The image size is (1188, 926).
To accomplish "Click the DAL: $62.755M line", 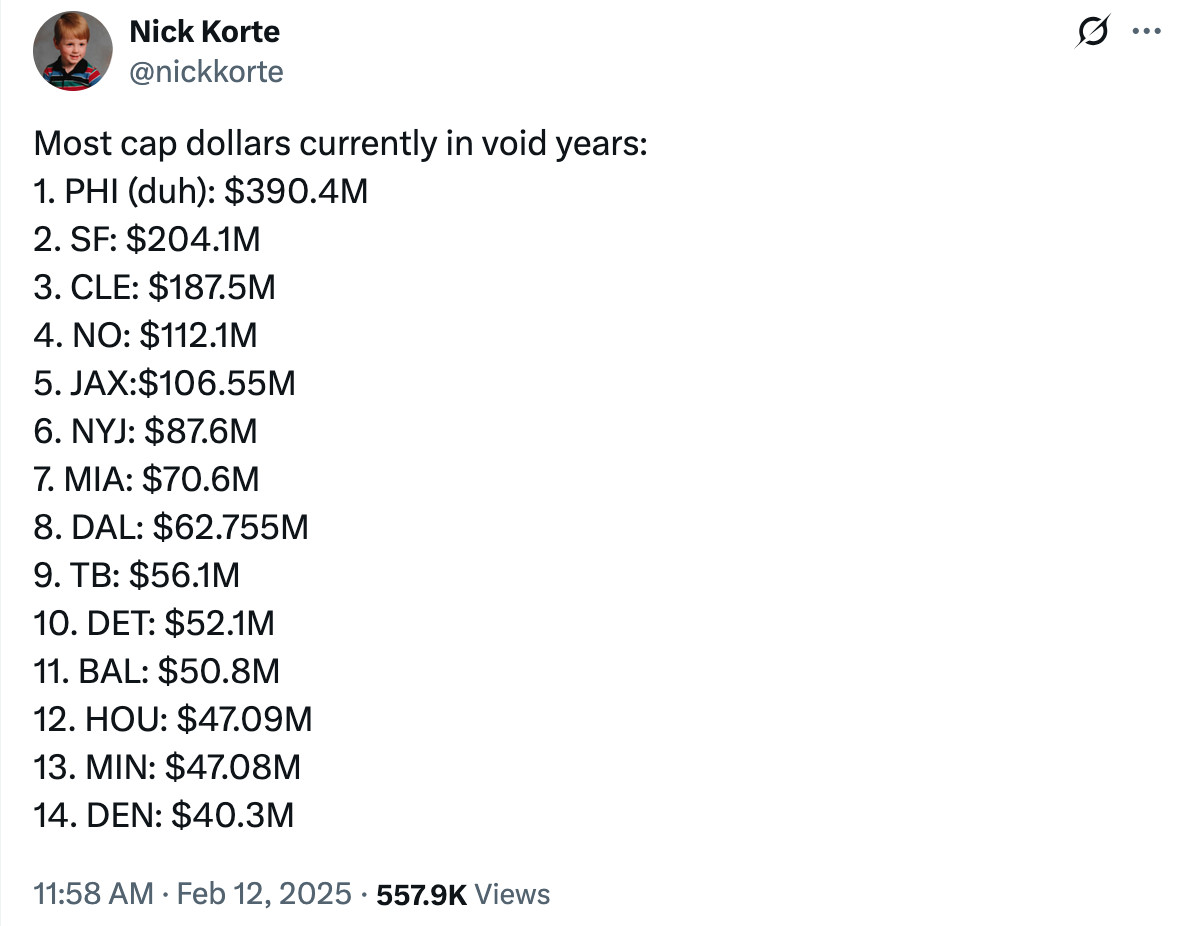I will click(170, 527).
